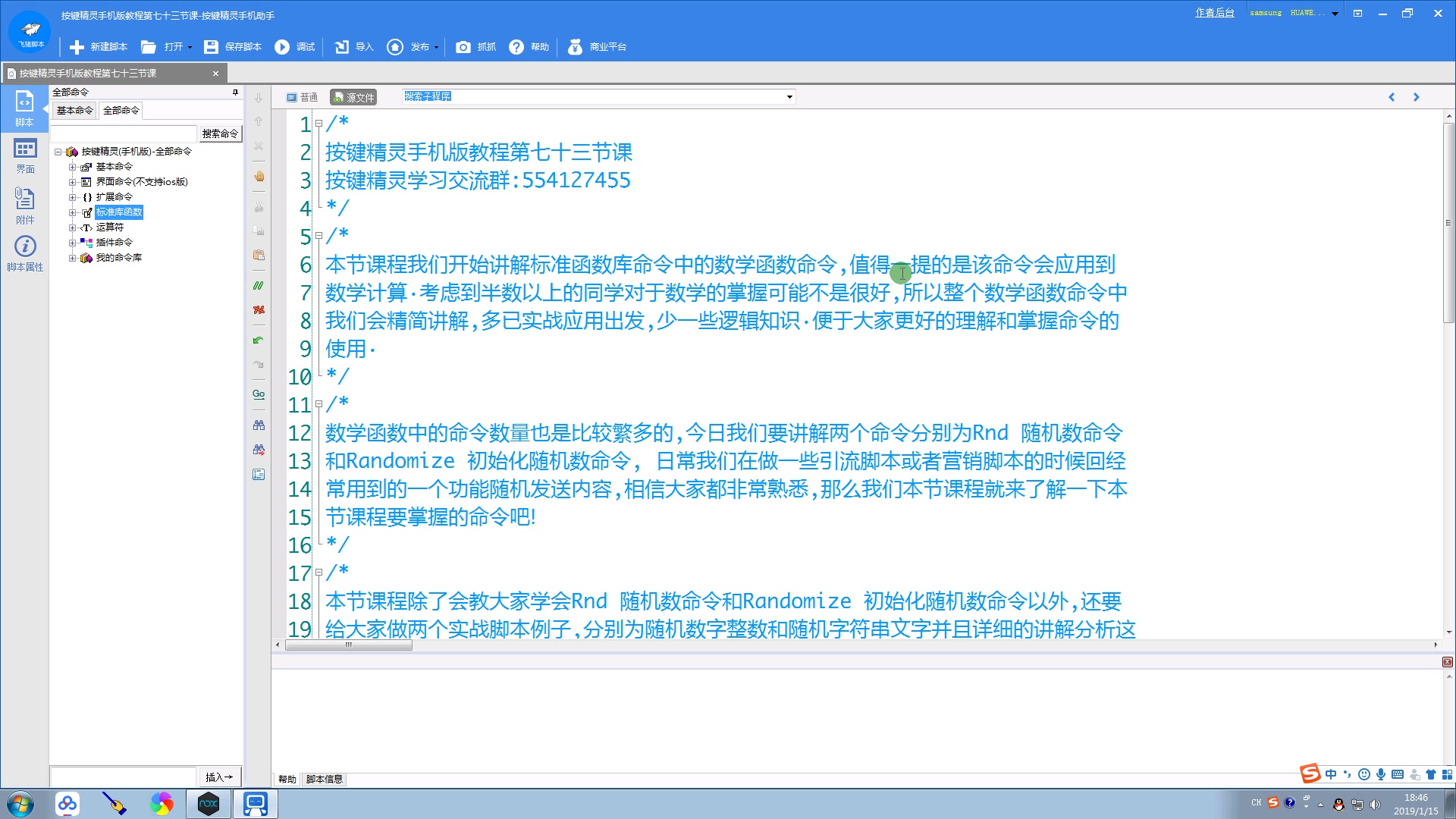The image size is (1456, 819).
Task: Import a script via the 导入 icon
Action: click(x=353, y=47)
